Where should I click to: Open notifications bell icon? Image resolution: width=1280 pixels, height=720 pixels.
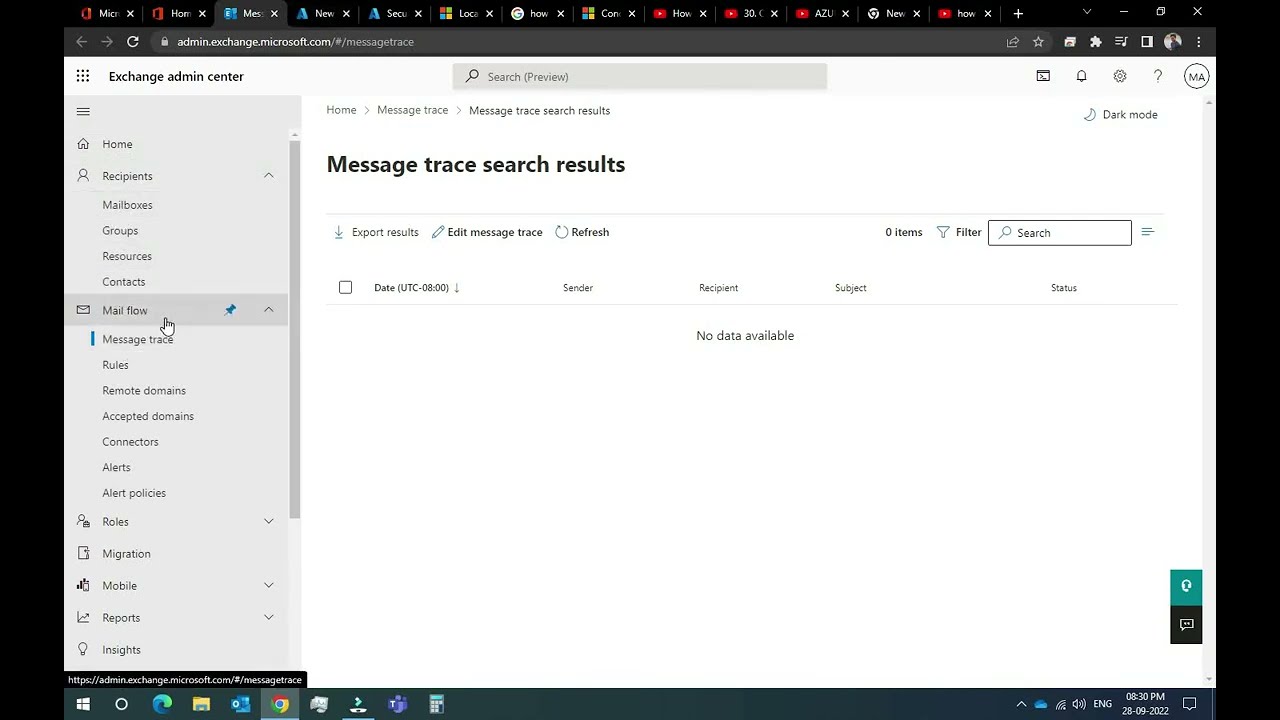tap(1081, 76)
